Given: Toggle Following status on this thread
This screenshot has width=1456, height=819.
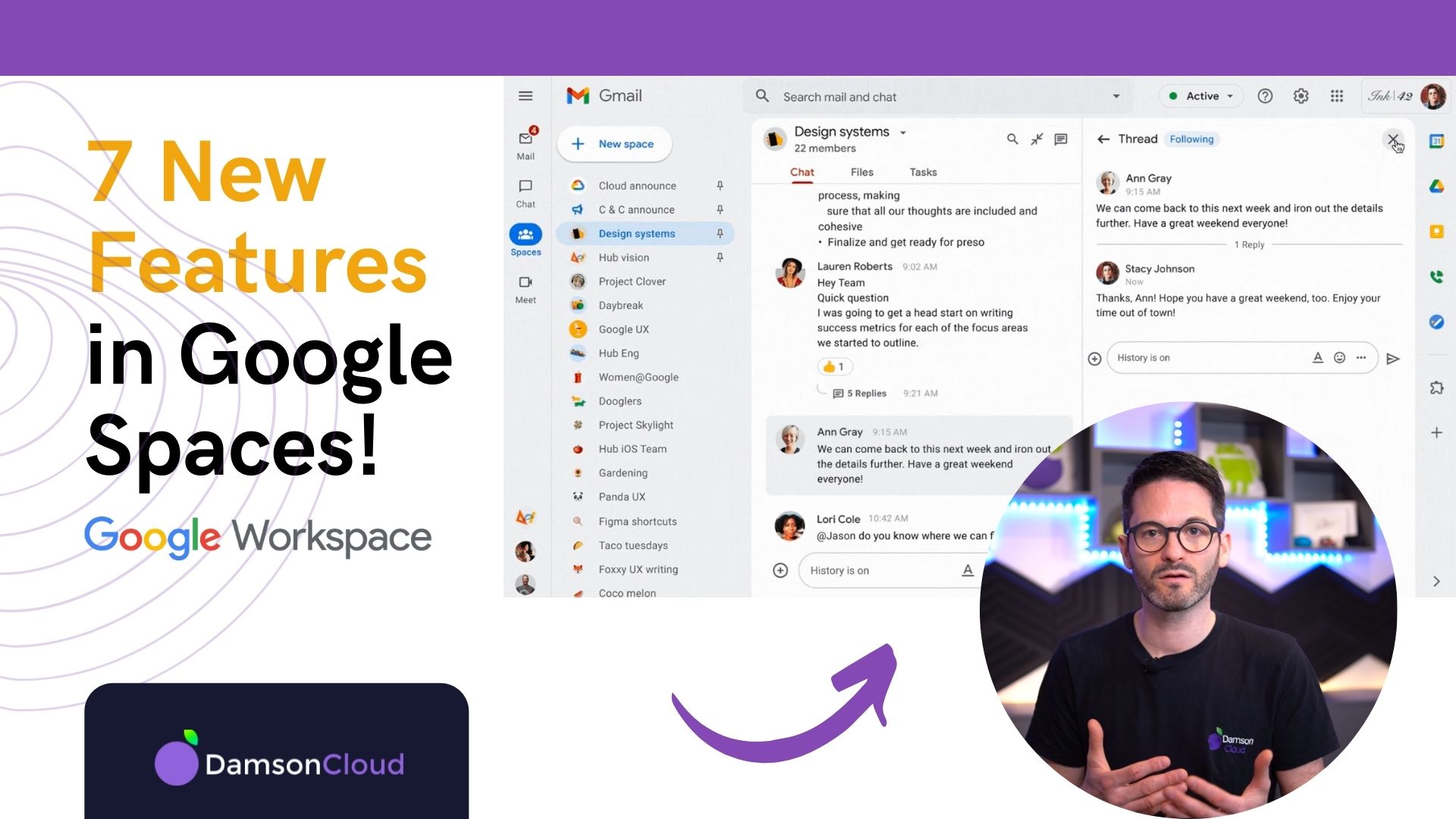Looking at the screenshot, I should pyautogui.click(x=1190, y=139).
